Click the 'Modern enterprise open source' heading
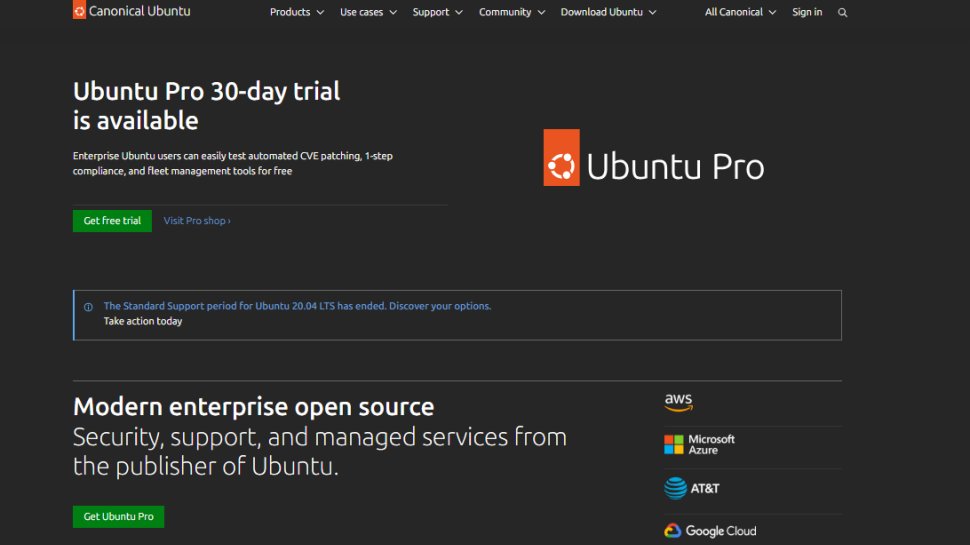Screen dimensions: 970x545 coord(254,406)
